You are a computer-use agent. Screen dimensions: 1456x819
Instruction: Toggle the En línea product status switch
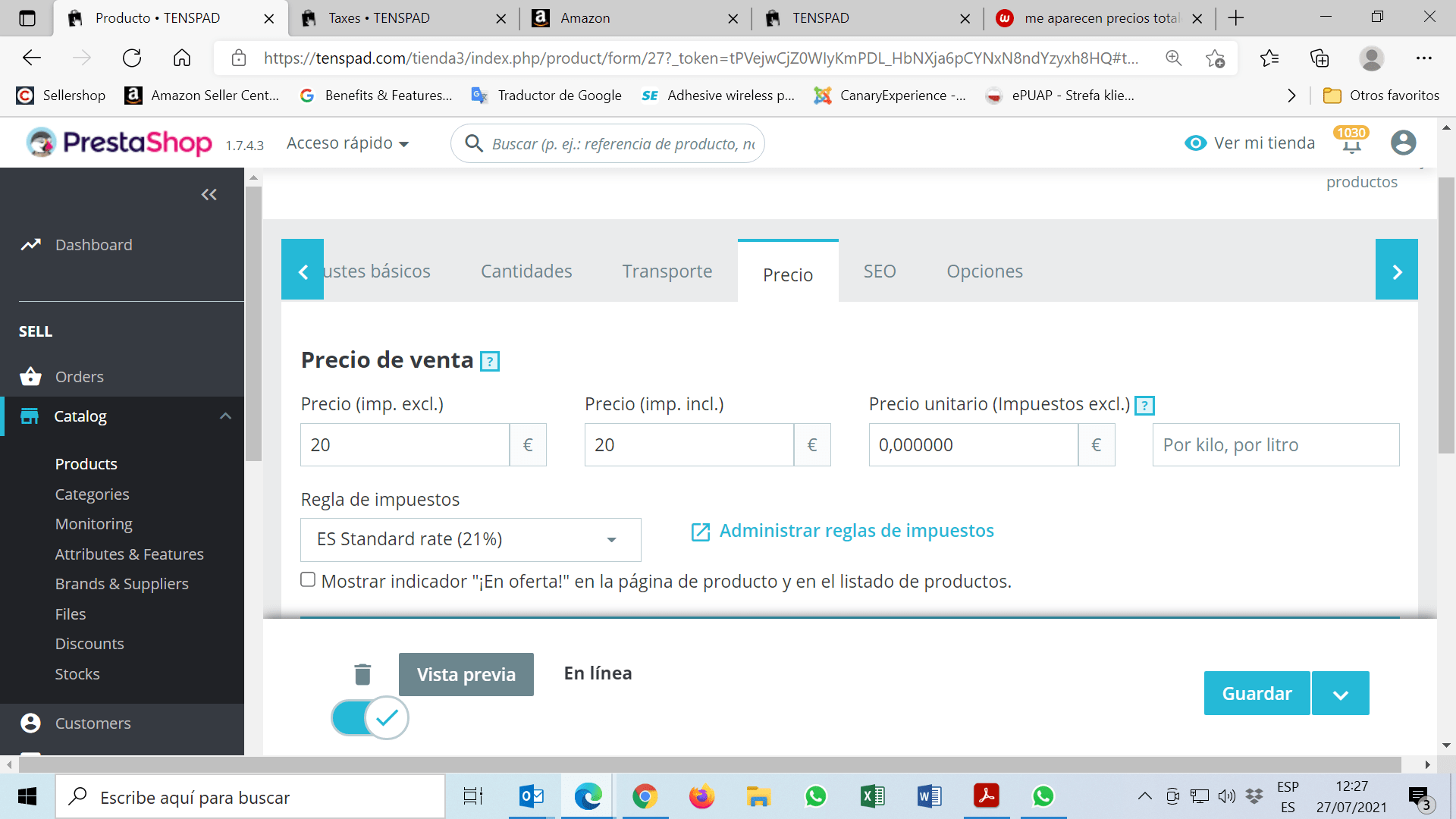370,717
